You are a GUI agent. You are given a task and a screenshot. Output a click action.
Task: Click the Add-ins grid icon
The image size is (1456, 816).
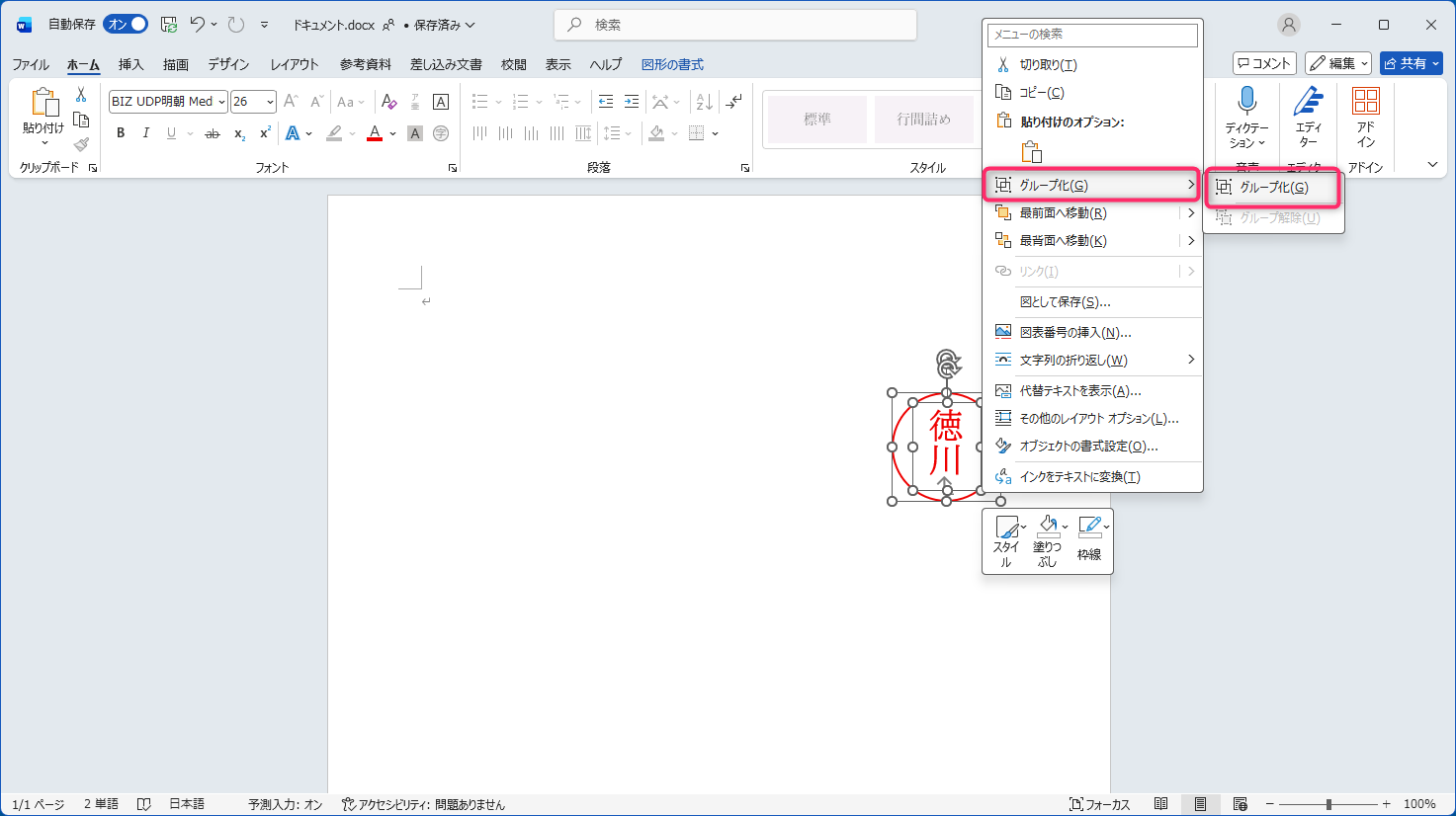(x=1365, y=101)
